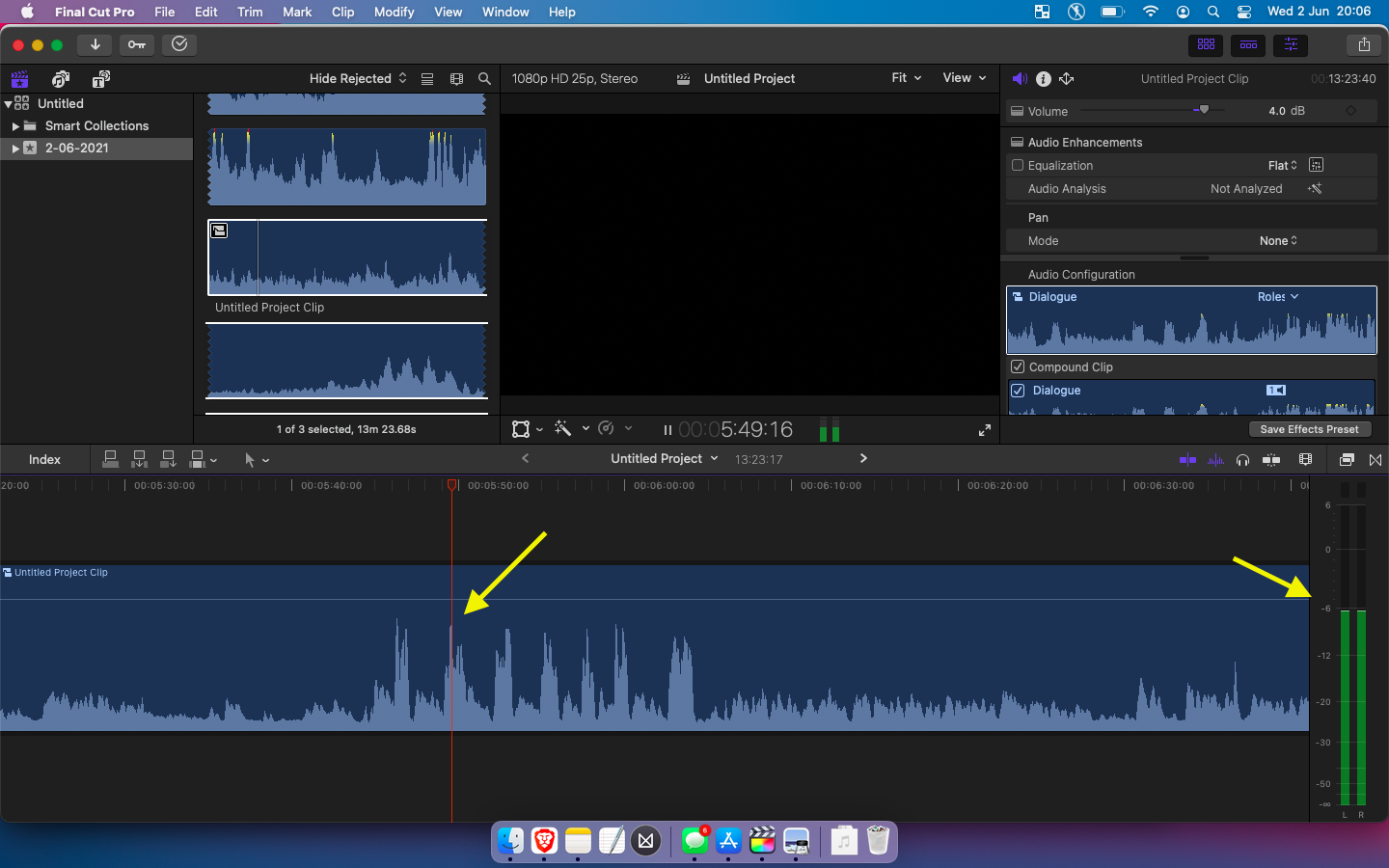This screenshot has height=868, width=1389.
Task: Expand the Smart Collections folder
Action: coord(15,126)
